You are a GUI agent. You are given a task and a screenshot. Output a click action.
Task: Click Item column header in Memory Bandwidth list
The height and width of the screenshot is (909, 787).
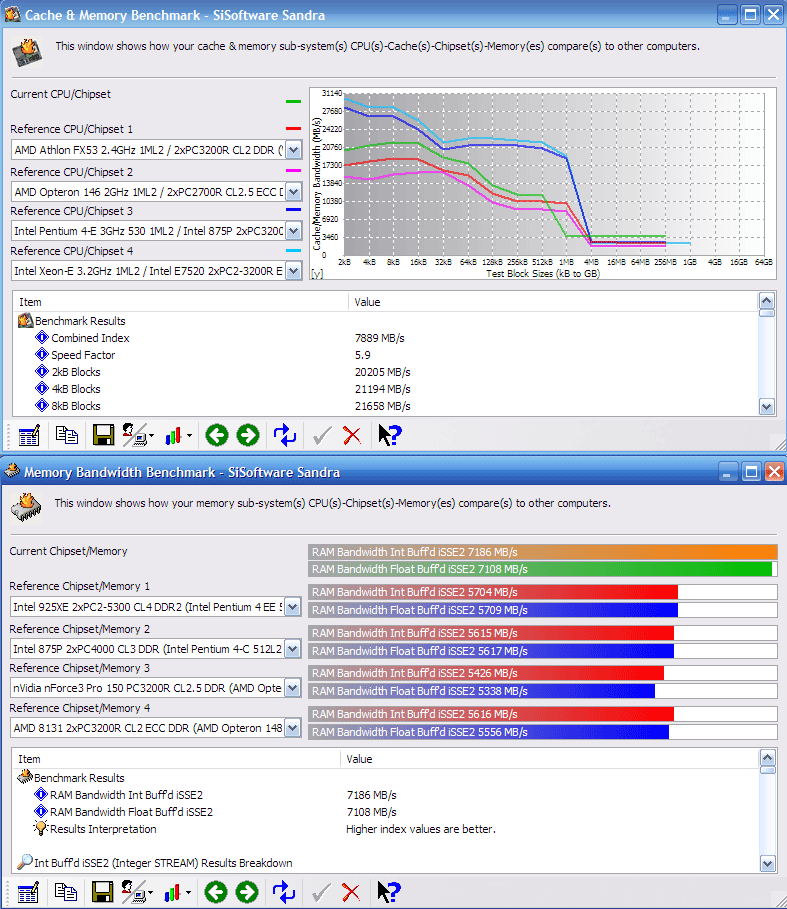tap(176, 759)
